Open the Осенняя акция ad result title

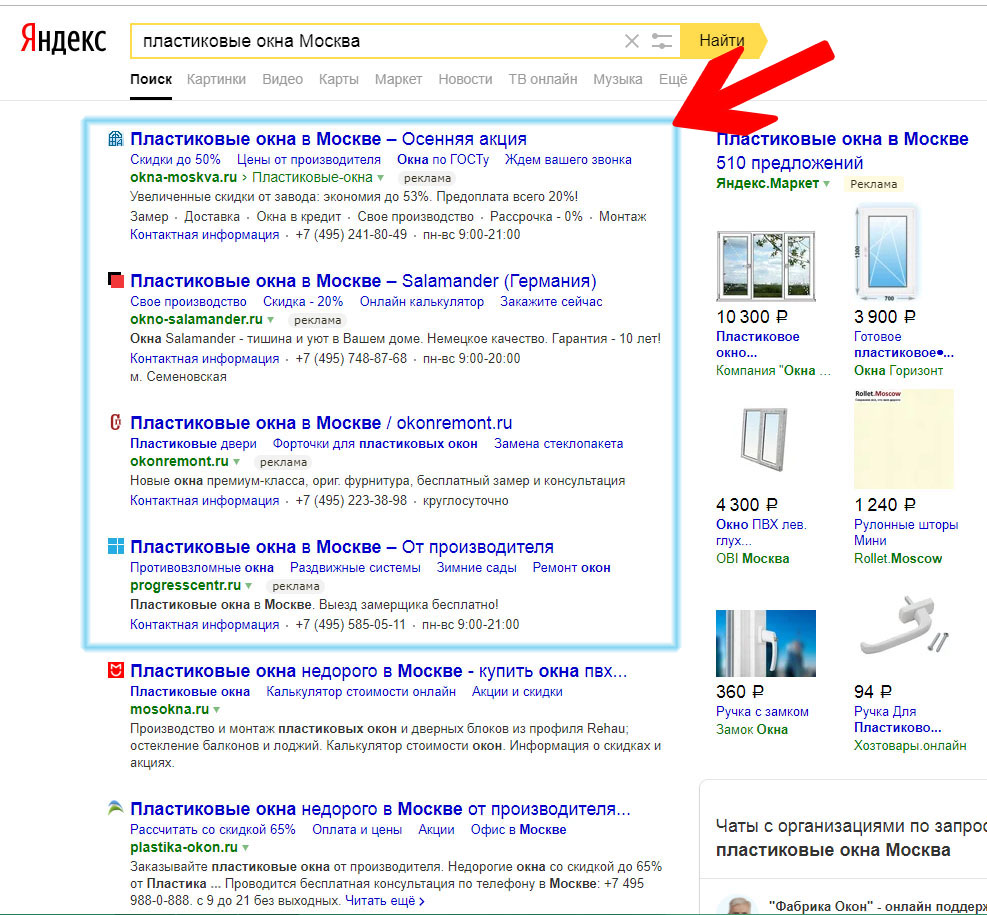(x=328, y=138)
